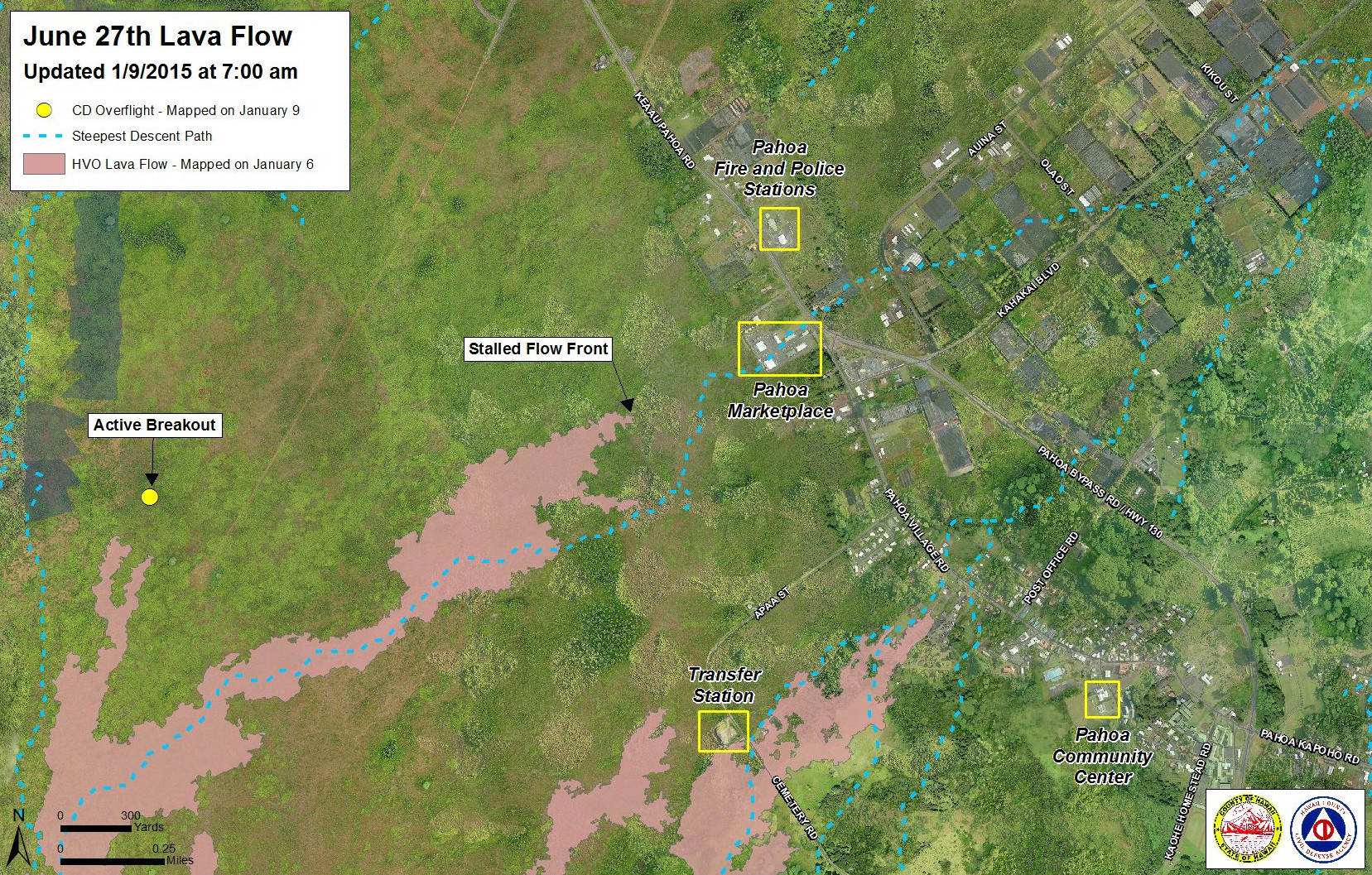The height and width of the screenshot is (875, 1372).
Task: Click the yellow box over Pahoa Marketplace
Action: (780, 349)
